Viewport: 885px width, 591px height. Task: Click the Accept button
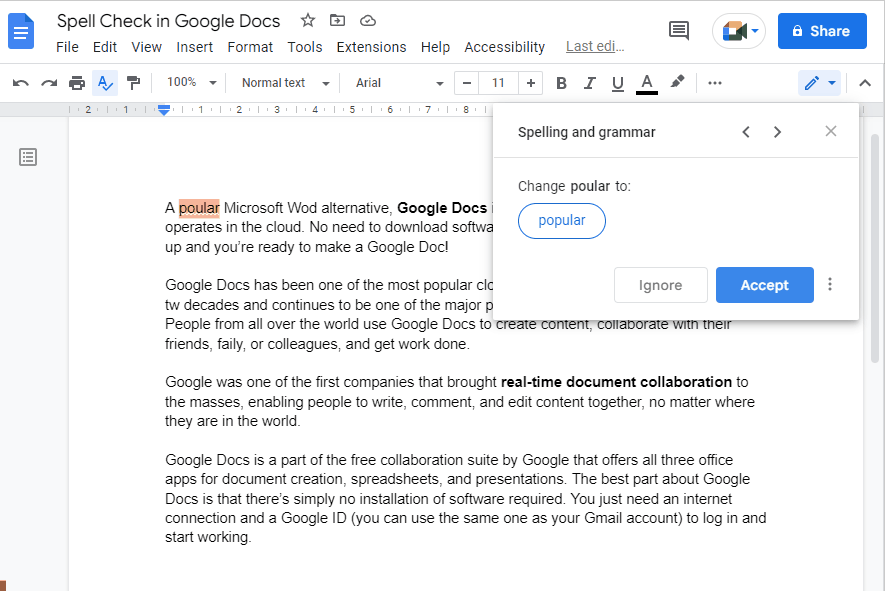(x=764, y=285)
